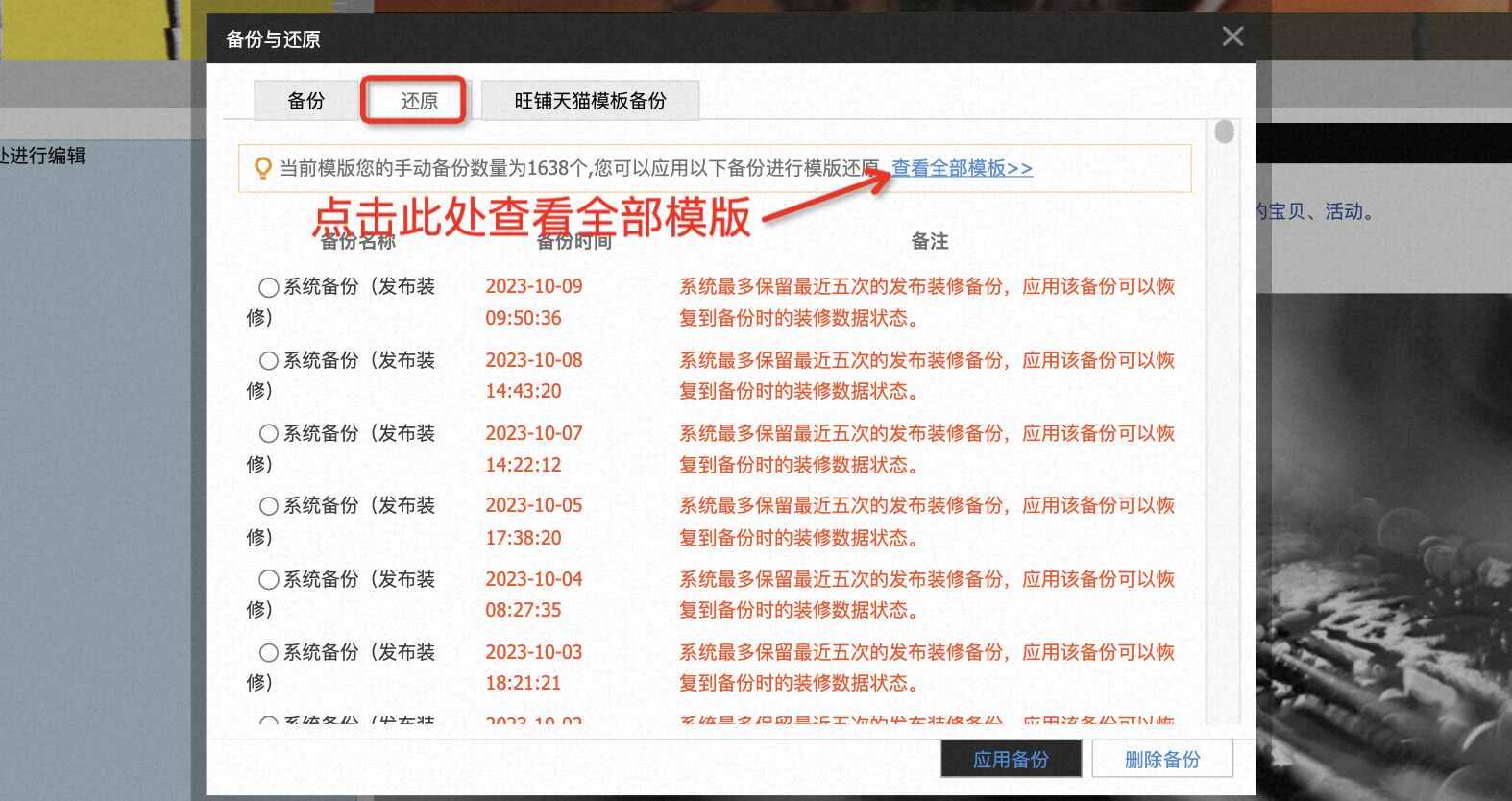
Task: Click timestamp 2023-10-07 14:22:12
Action: click(534, 449)
